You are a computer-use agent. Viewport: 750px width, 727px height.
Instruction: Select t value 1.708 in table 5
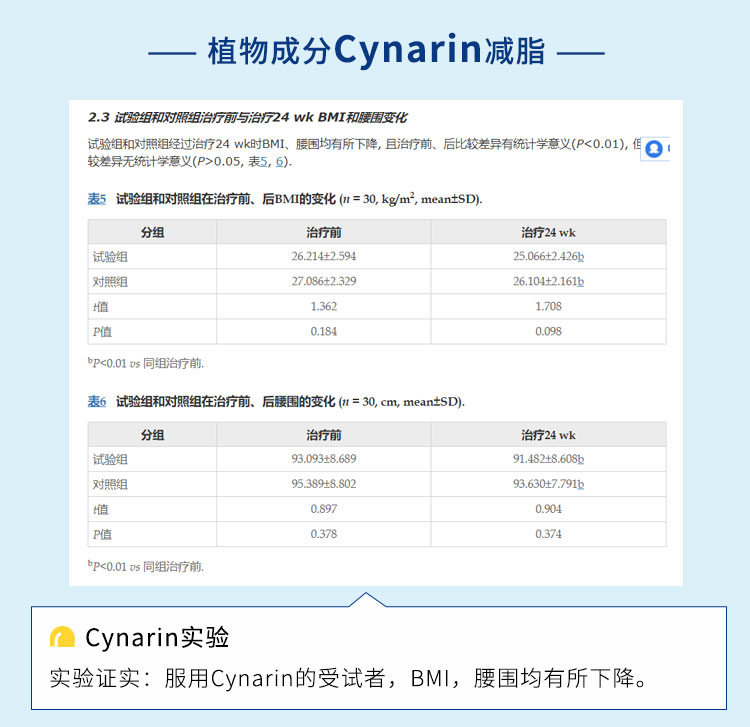[548, 306]
